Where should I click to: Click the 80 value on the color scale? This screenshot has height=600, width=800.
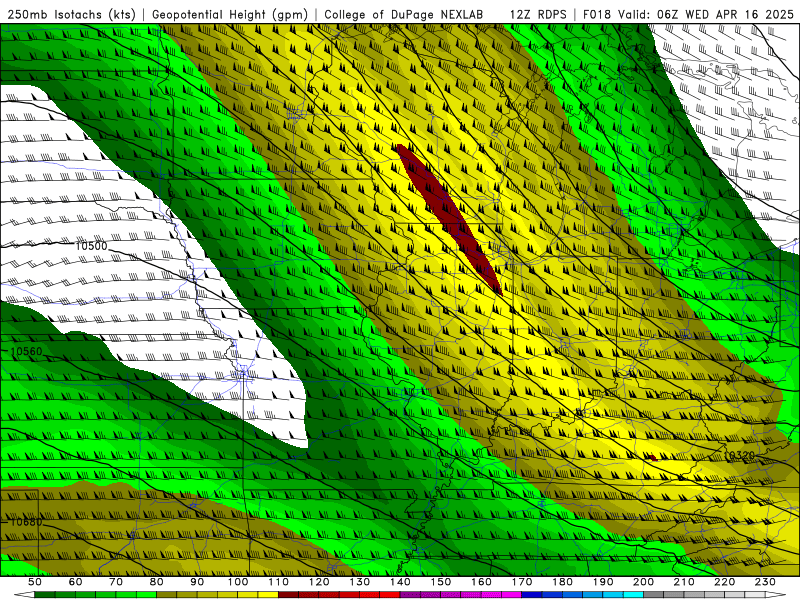coord(157,582)
